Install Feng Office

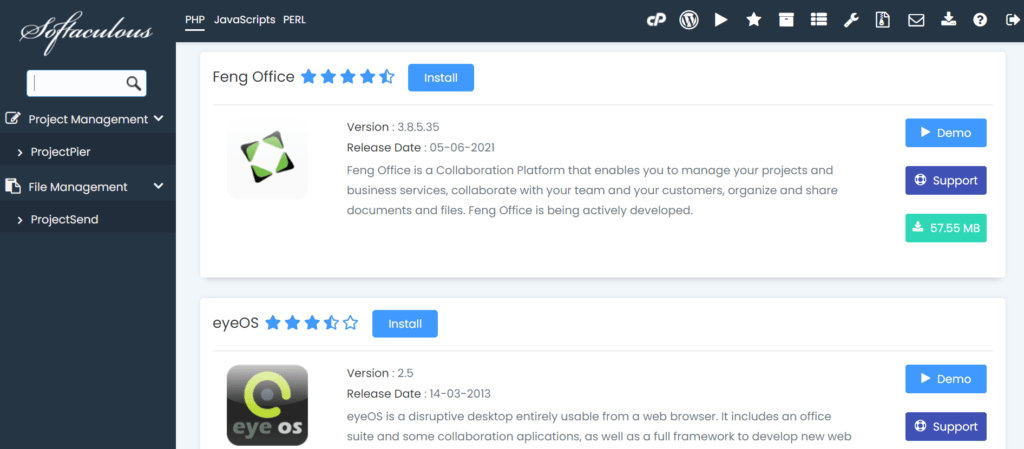point(441,78)
